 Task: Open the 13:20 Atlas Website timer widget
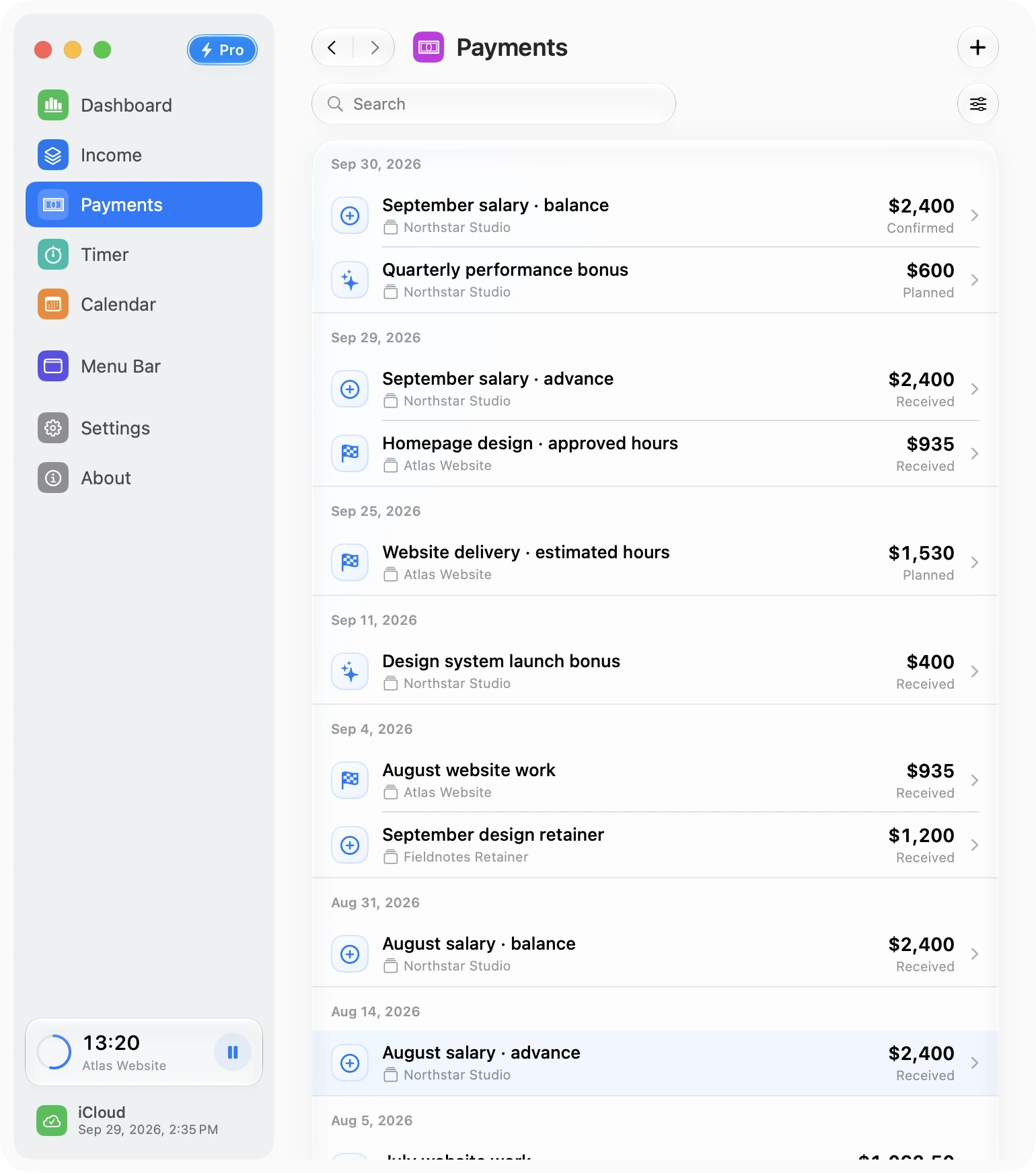(144, 1052)
